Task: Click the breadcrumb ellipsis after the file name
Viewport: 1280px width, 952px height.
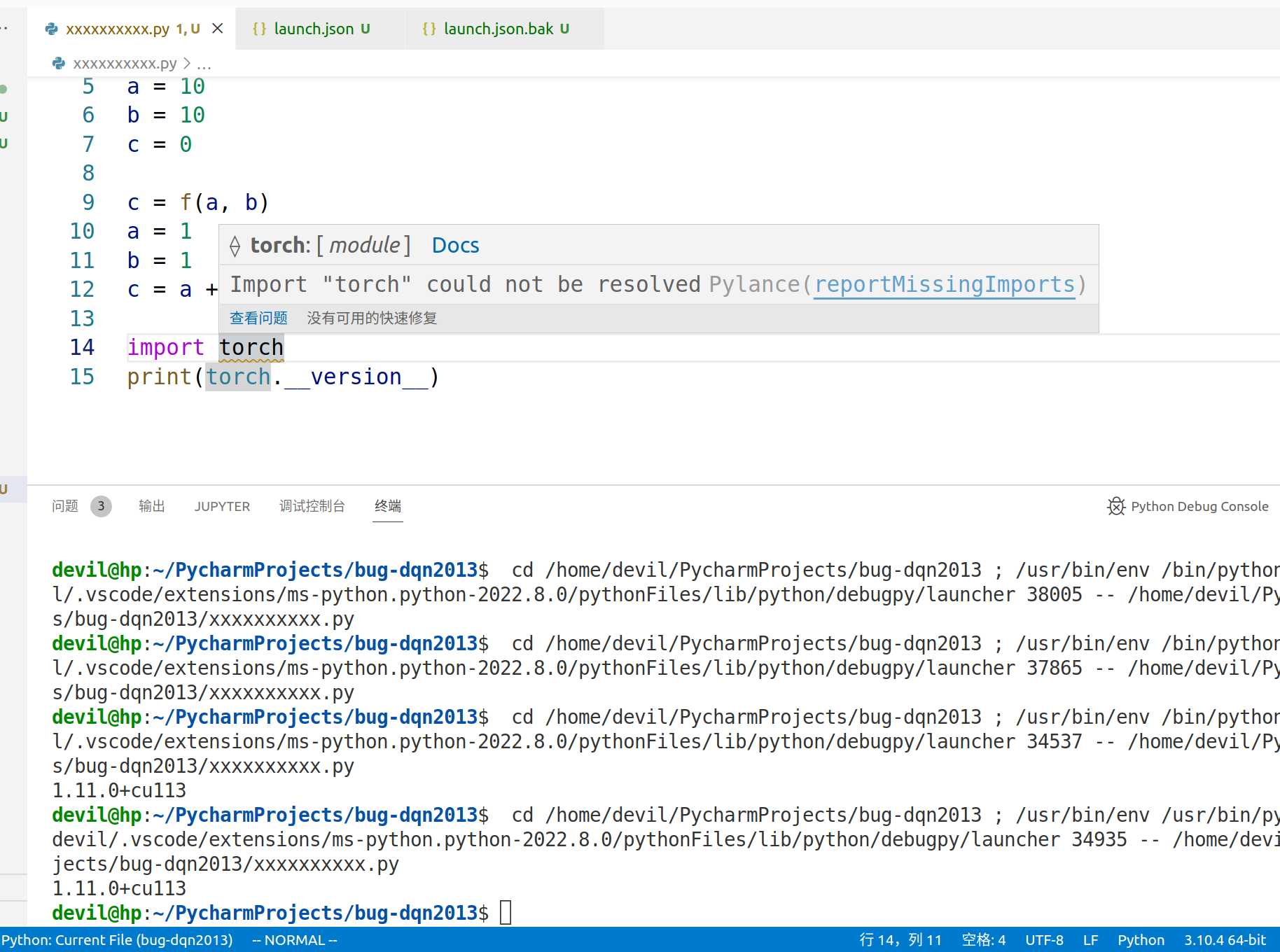Action: pos(204,64)
